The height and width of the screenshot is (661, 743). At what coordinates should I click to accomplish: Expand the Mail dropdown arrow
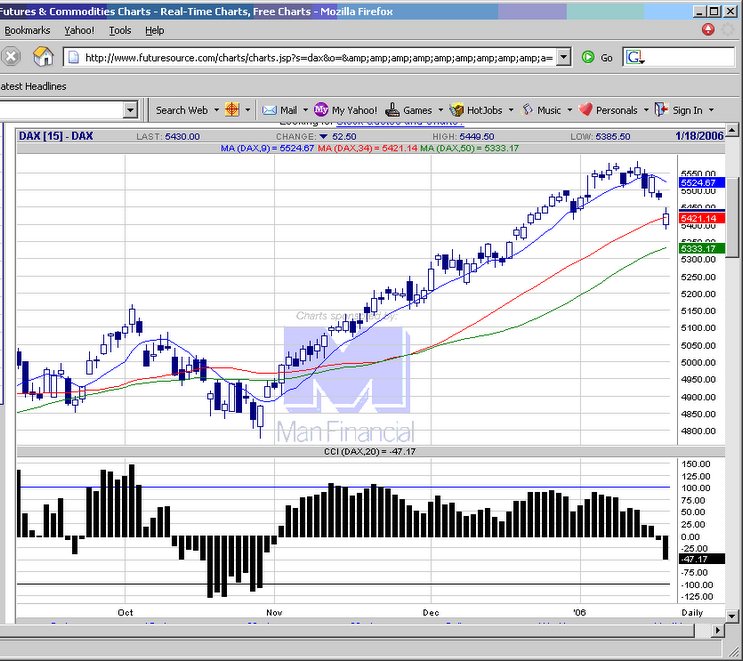click(305, 110)
